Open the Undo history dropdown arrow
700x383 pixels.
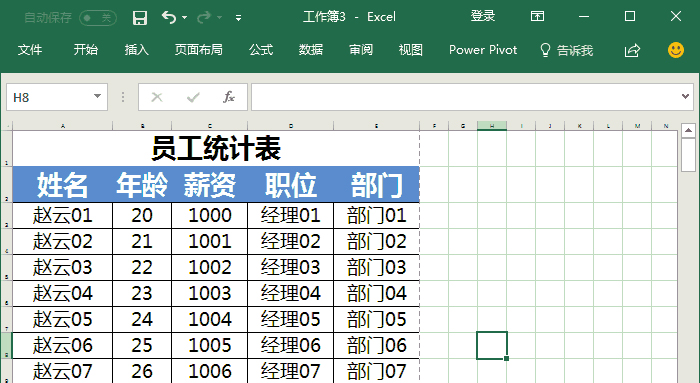click(184, 18)
